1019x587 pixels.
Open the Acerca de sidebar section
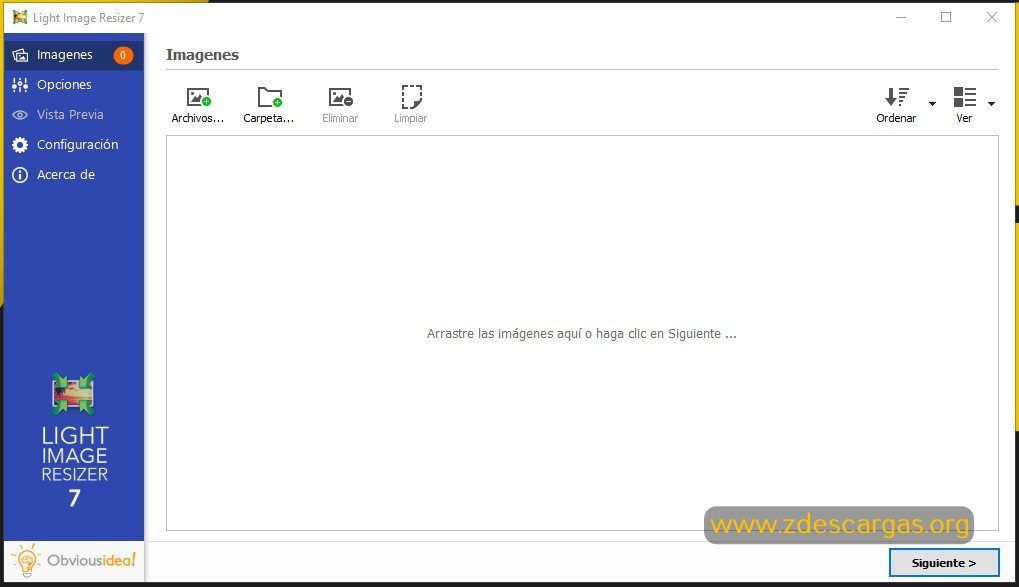point(73,174)
